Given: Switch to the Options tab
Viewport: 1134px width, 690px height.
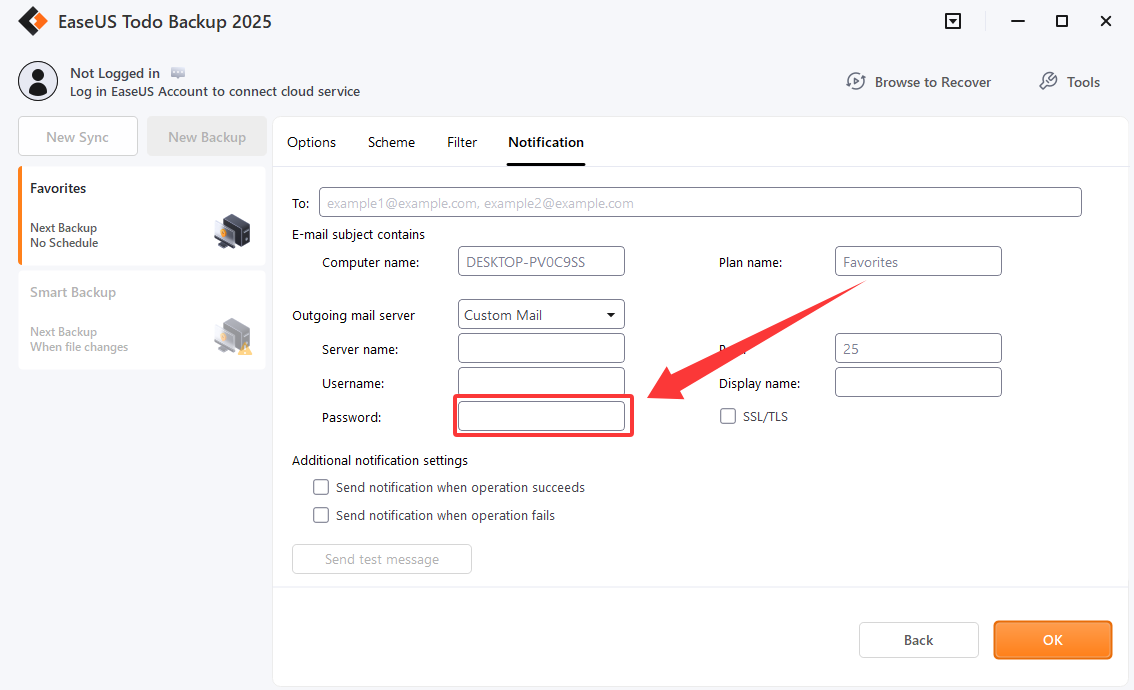Looking at the screenshot, I should pos(311,142).
